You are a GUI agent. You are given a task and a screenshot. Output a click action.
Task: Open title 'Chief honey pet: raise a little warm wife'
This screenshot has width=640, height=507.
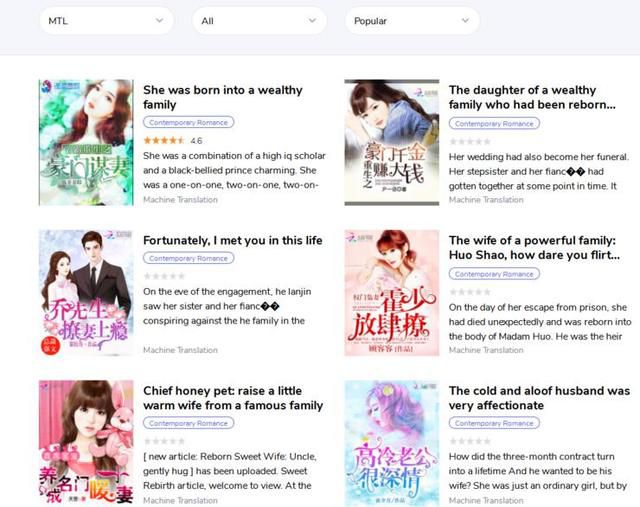[x=232, y=398]
